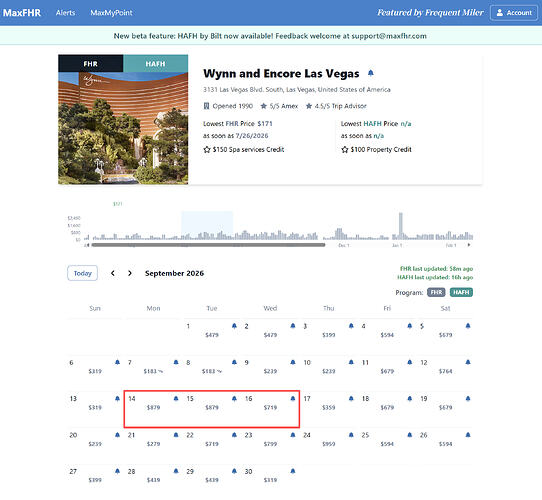Advance to next month with right chevron
The width and height of the screenshot is (542, 500).
tap(130, 273)
